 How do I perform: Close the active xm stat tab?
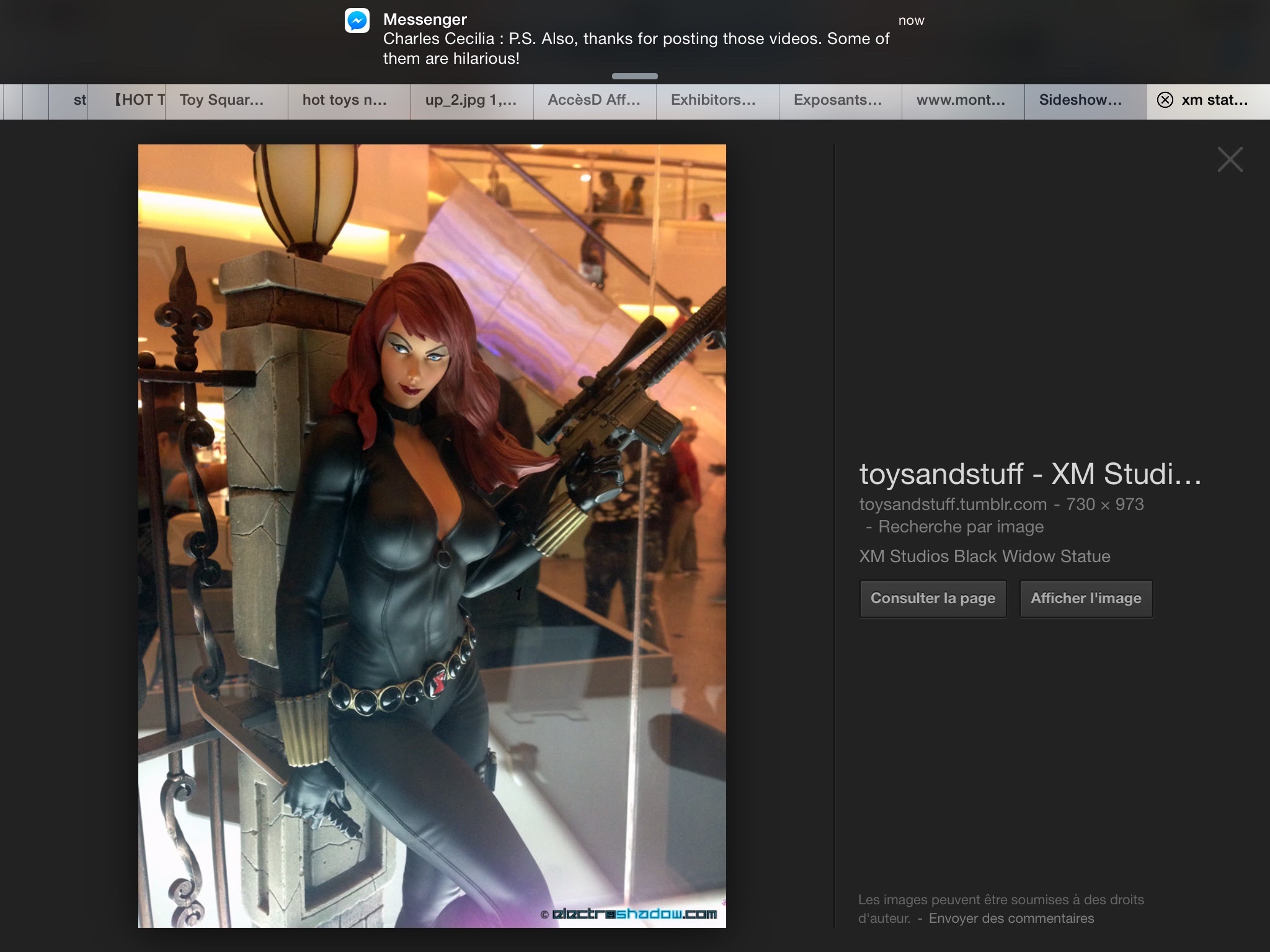point(1165,100)
